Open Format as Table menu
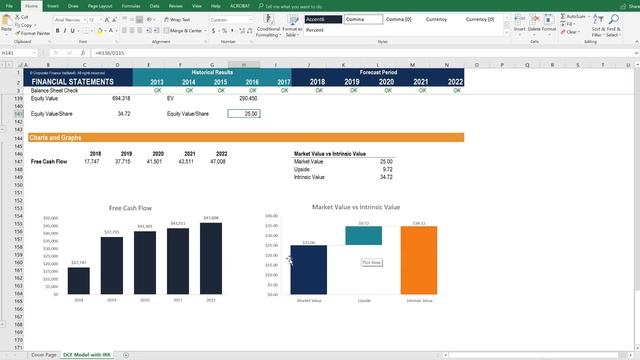This screenshot has height=360, width=640. tap(292, 26)
